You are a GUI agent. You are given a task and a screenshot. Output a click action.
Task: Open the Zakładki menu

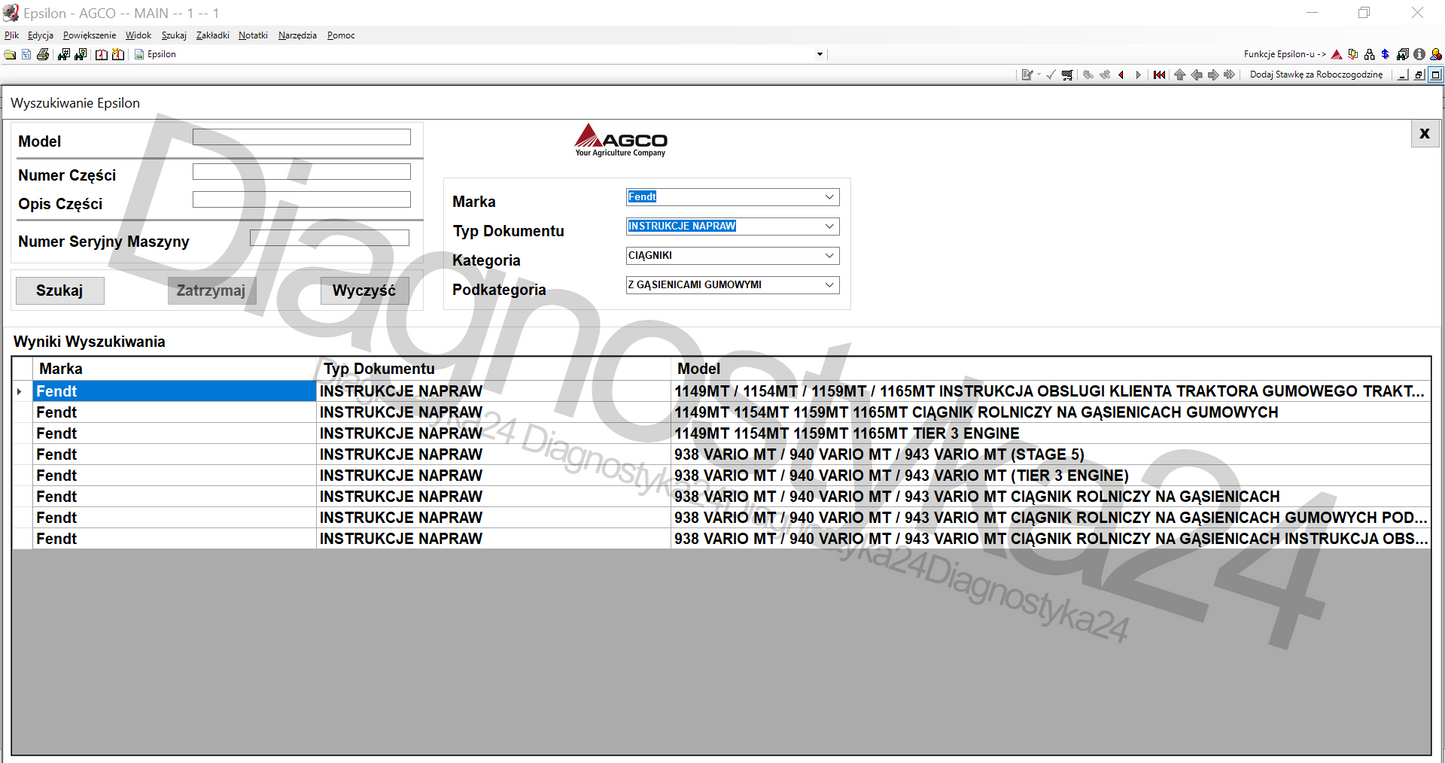213,35
